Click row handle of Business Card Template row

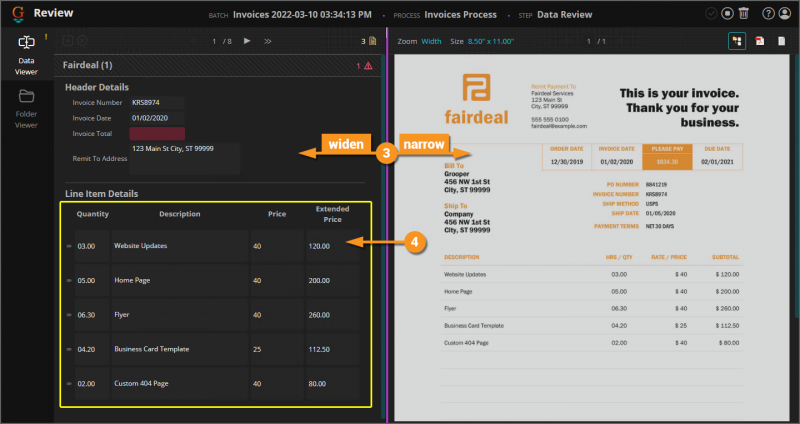tap(69, 349)
